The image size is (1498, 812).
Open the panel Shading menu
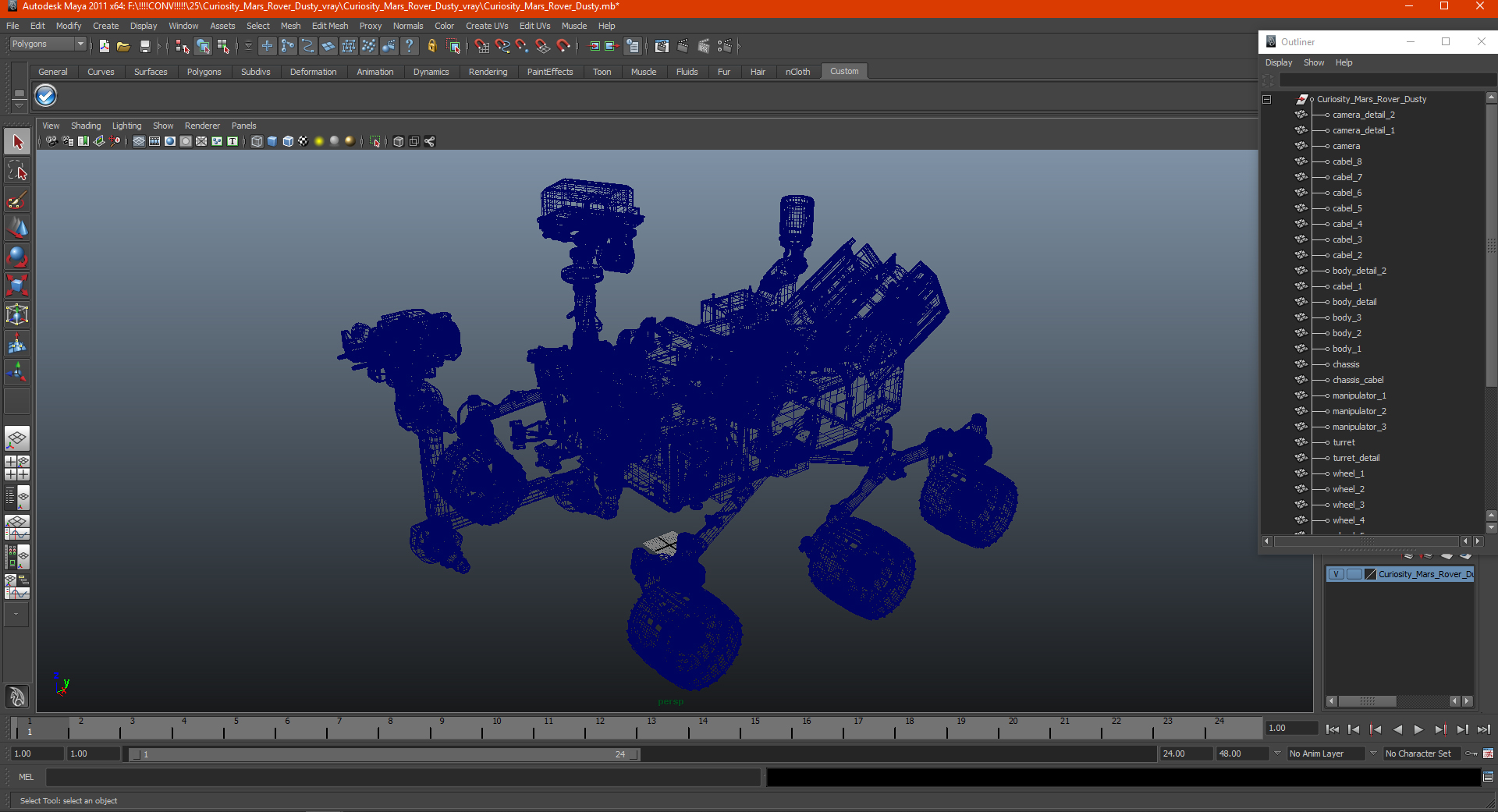(86, 126)
